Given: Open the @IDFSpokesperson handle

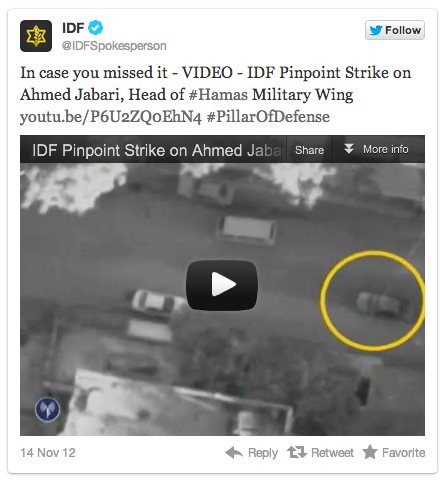Looking at the screenshot, I should [114, 46].
